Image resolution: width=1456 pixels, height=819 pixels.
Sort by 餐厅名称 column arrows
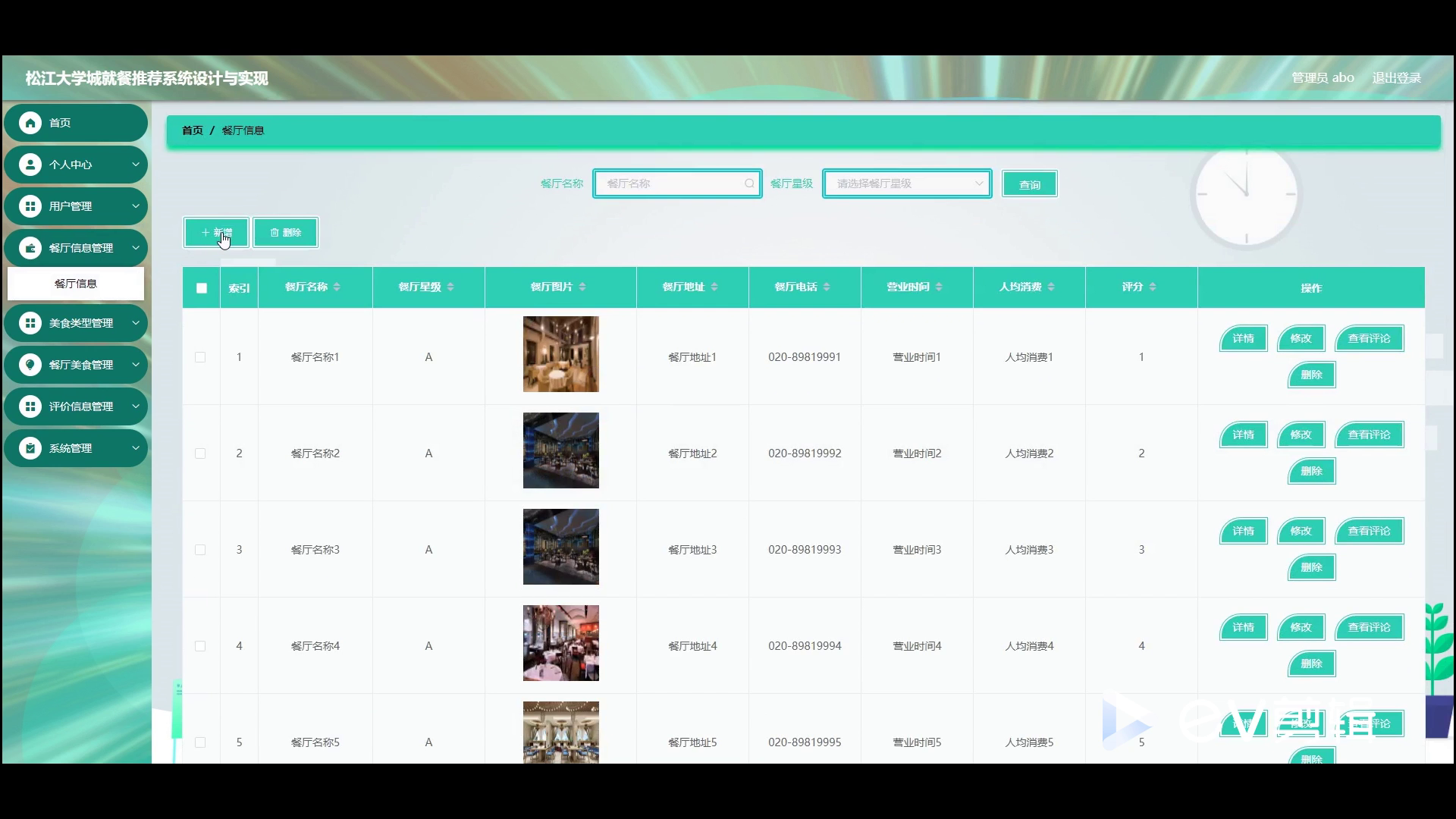tap(337, 287)
